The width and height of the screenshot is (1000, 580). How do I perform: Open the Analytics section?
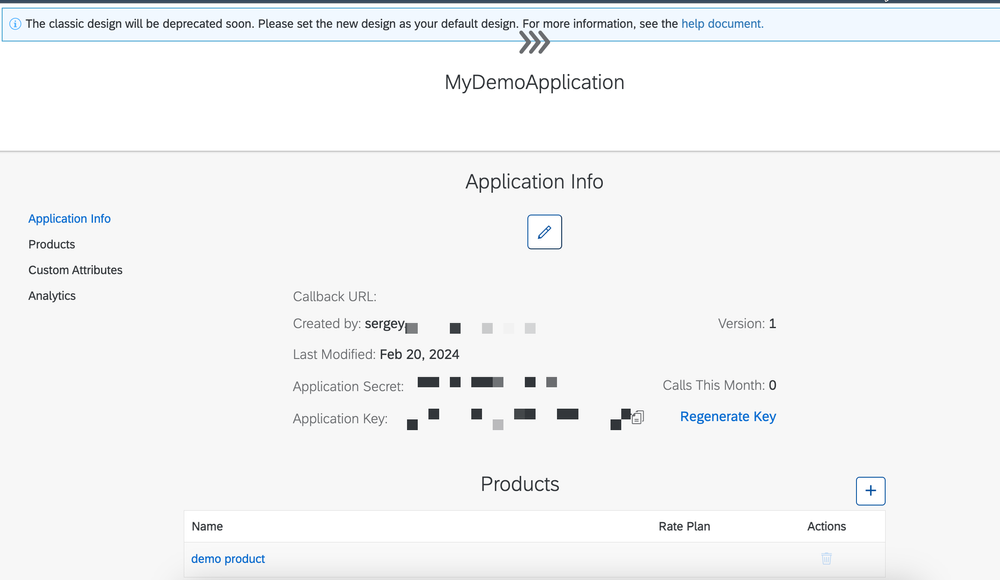tap(51, 295)
